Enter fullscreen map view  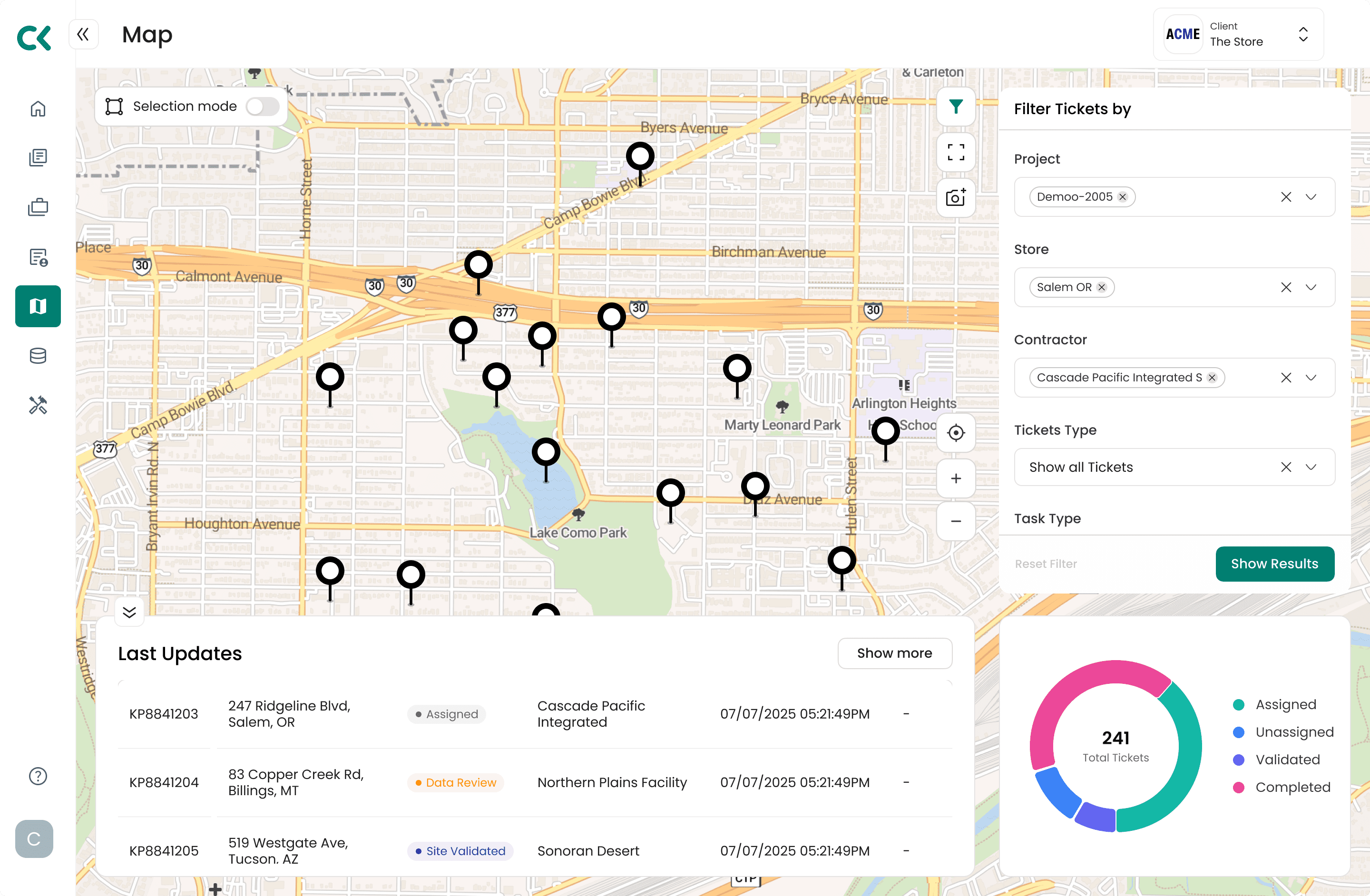tap(956, 153)
